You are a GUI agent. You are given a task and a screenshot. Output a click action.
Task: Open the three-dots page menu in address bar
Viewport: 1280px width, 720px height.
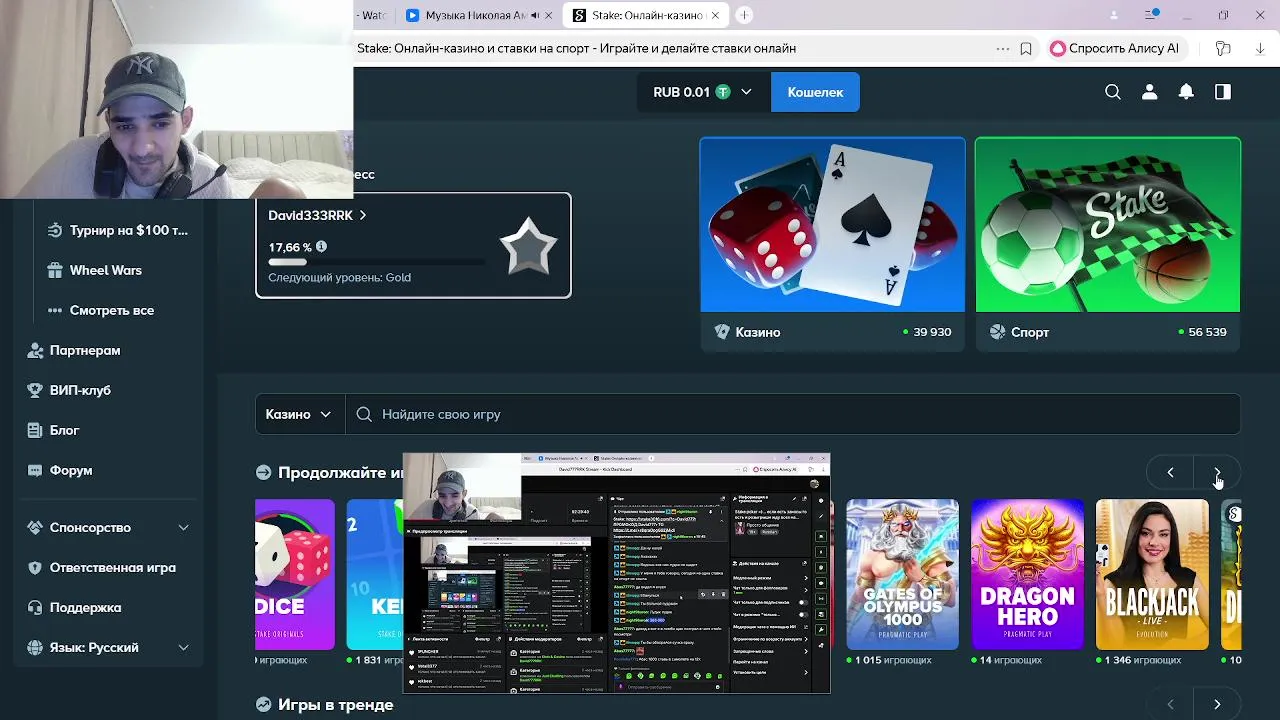[x=1003, y=48]
